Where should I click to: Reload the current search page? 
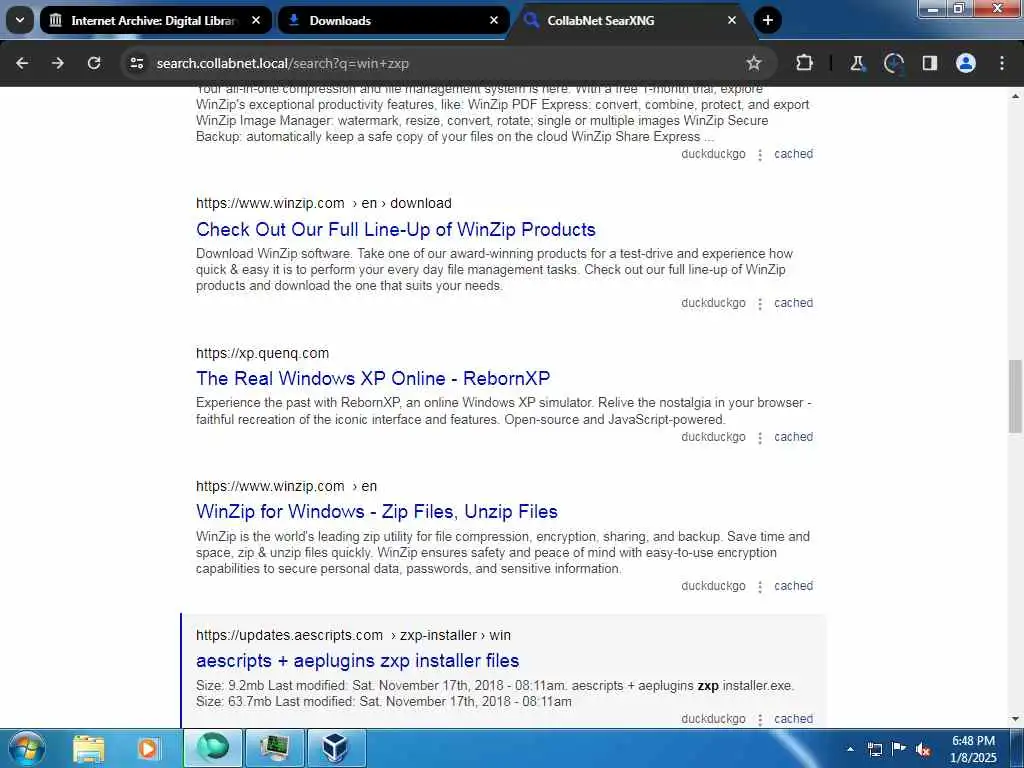94,63
